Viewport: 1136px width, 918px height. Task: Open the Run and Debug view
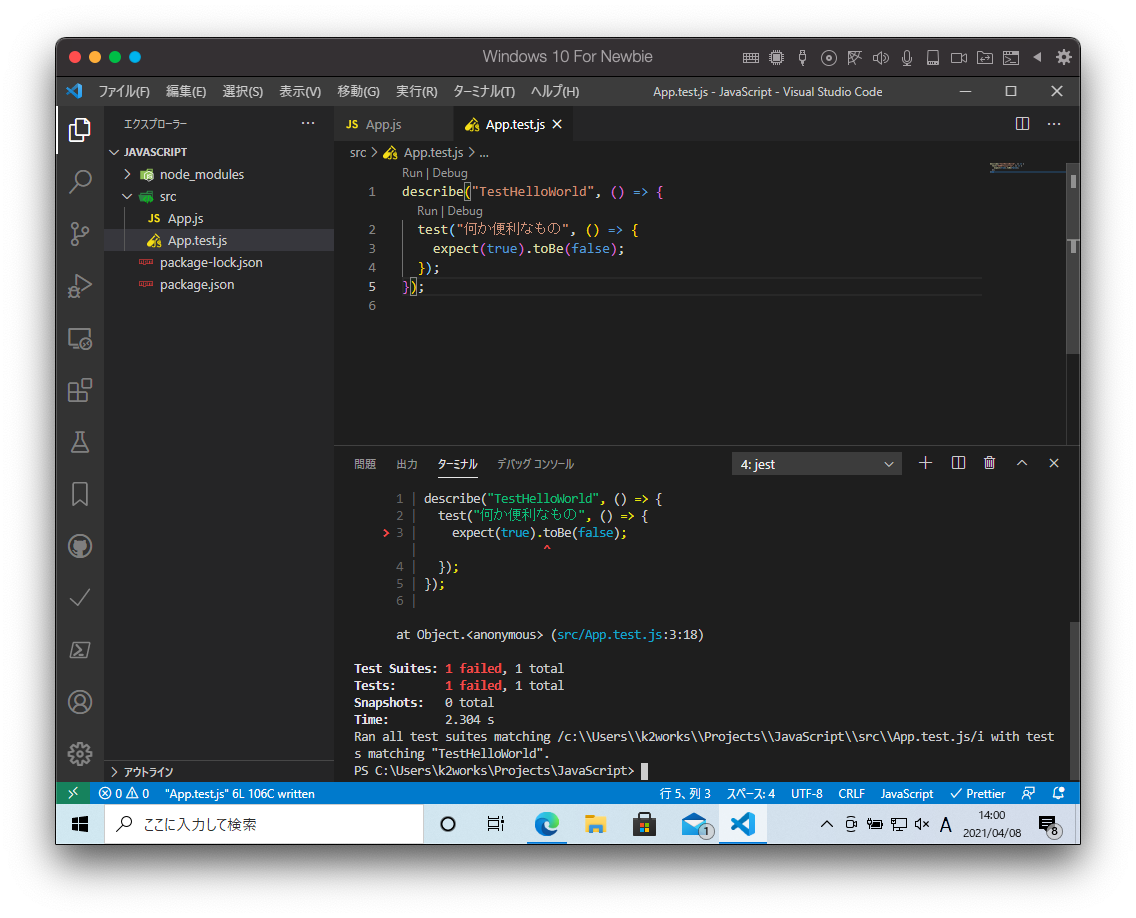point(80,286)
